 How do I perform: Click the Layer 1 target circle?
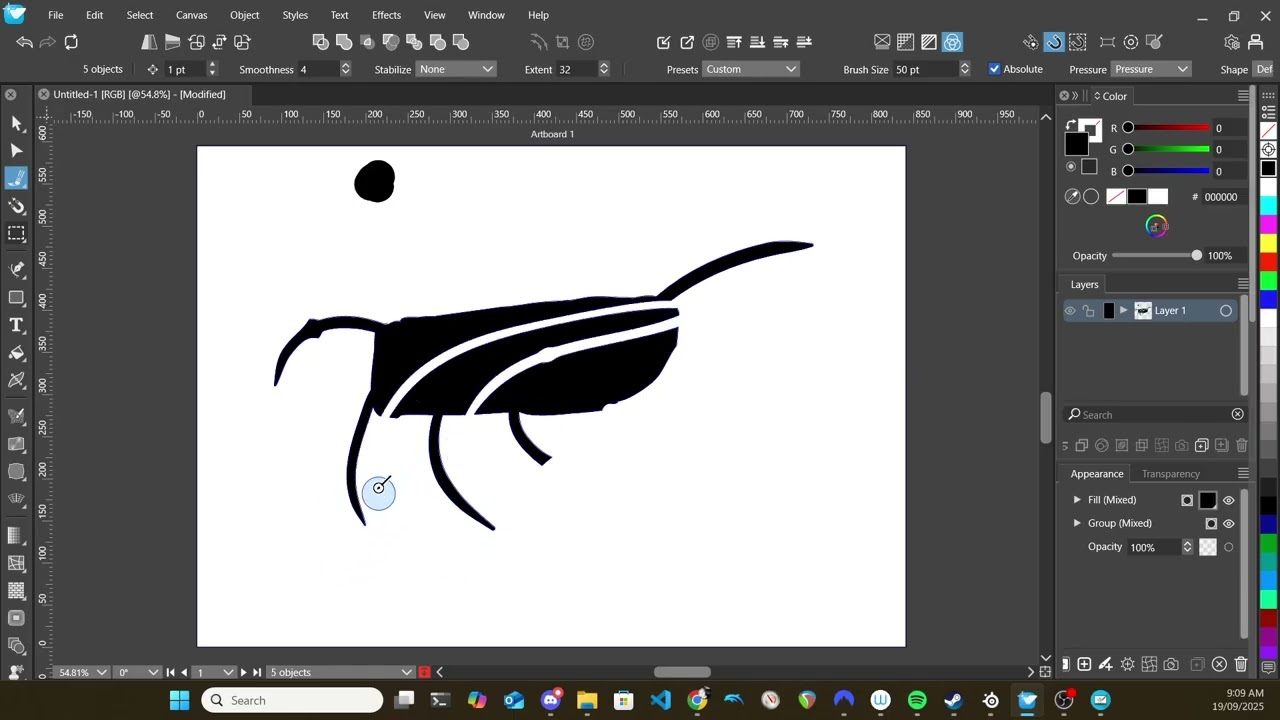coord(1226,311)
